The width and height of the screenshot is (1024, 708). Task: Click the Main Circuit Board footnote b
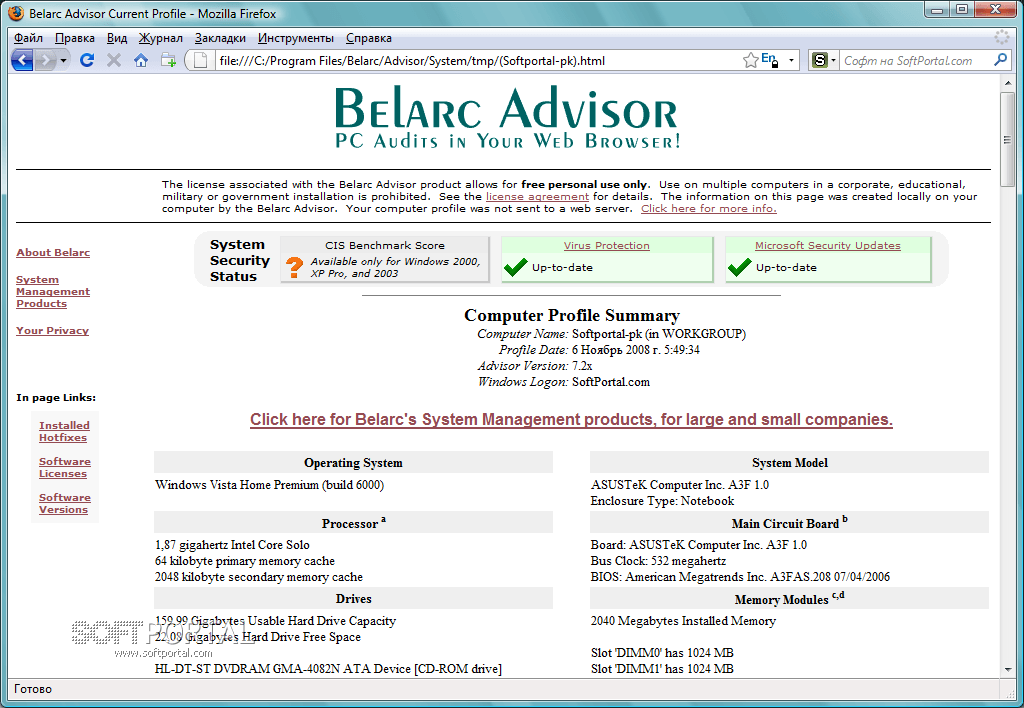point(845,519)
